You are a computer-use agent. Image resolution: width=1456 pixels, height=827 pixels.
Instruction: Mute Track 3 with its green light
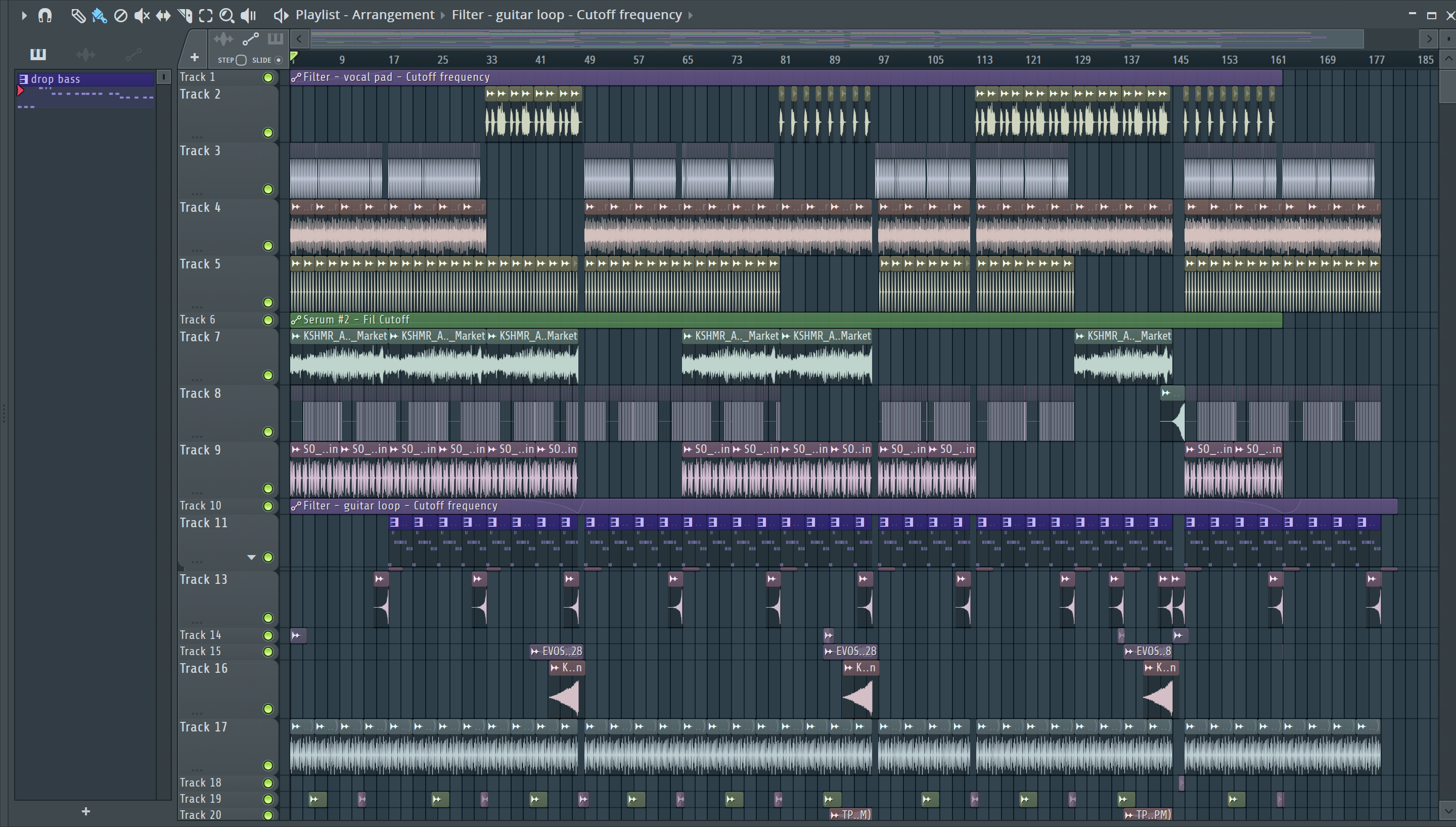(268, 189)
